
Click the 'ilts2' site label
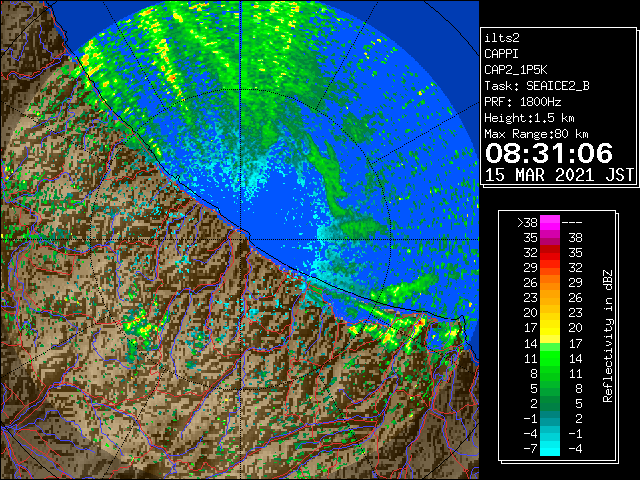click(502, 38)
